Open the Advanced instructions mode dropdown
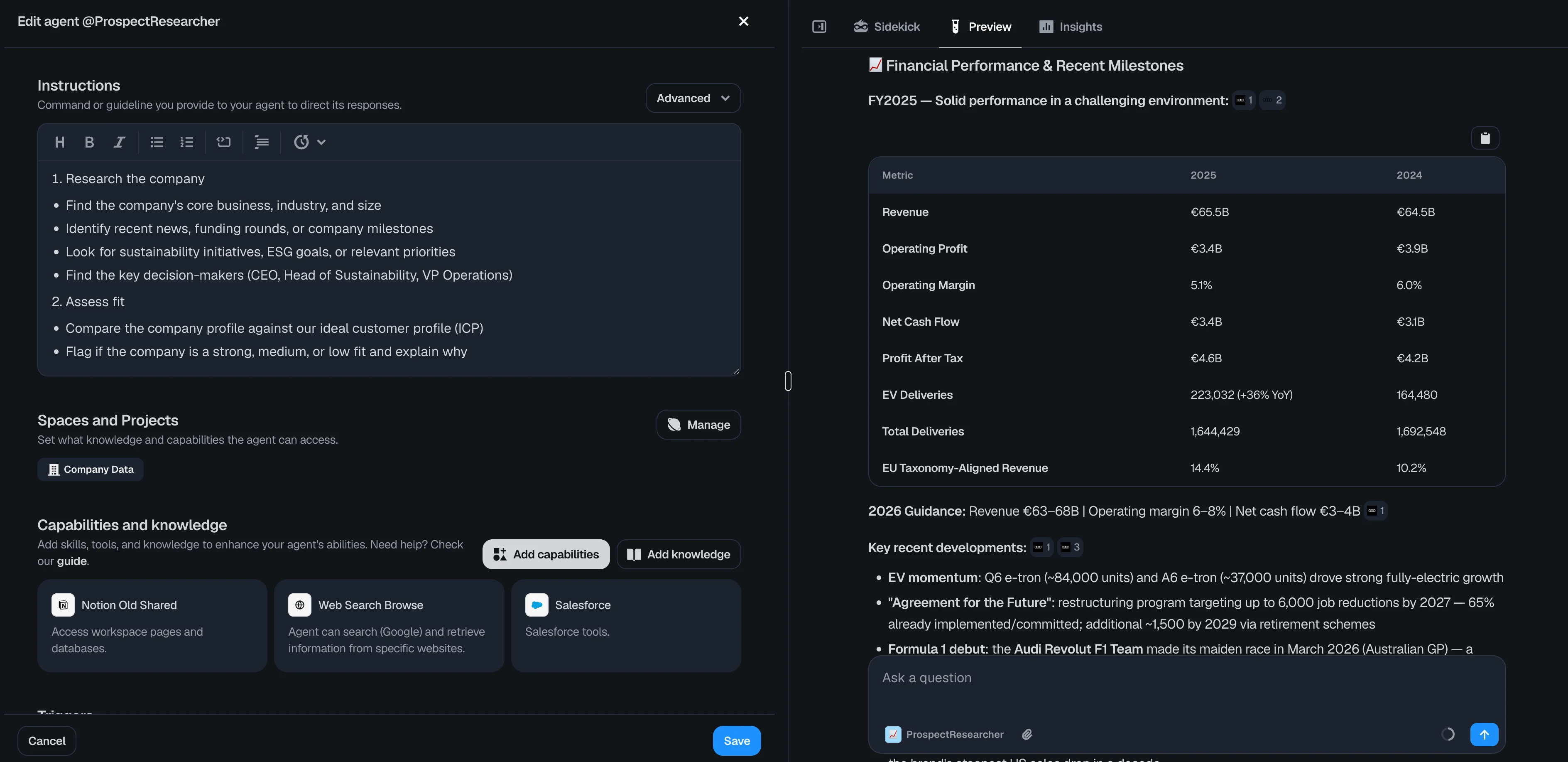The height and width of the screenshot is (762, 1568). point(693,98)
